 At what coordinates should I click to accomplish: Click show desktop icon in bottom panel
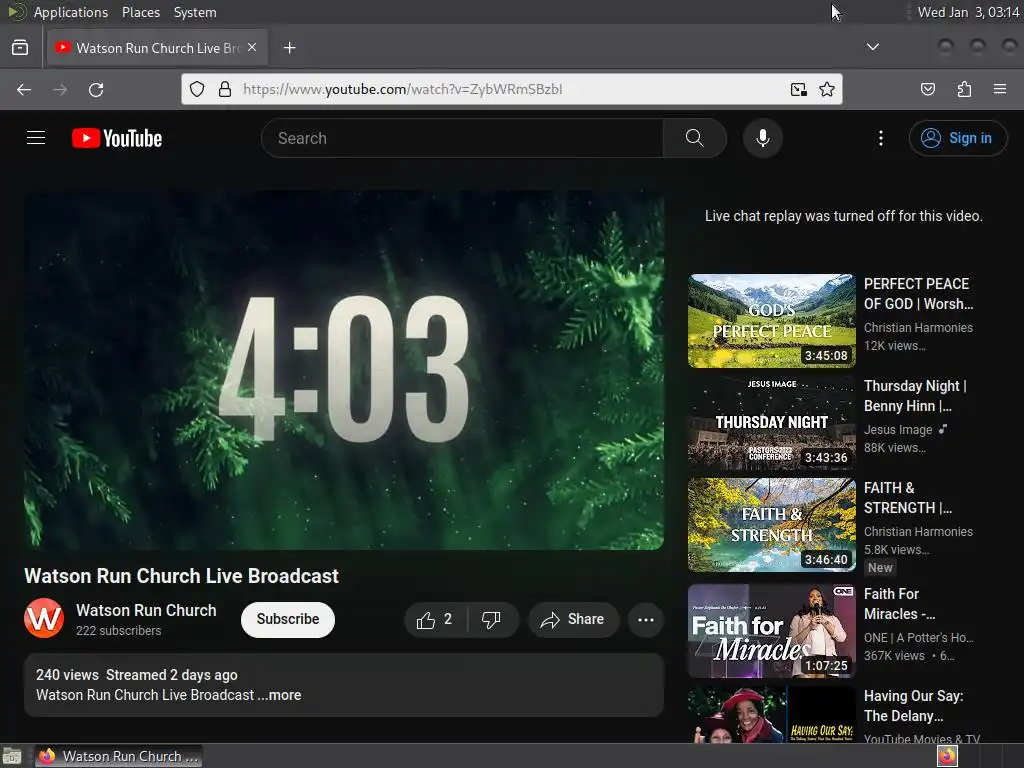click(12, 756)
